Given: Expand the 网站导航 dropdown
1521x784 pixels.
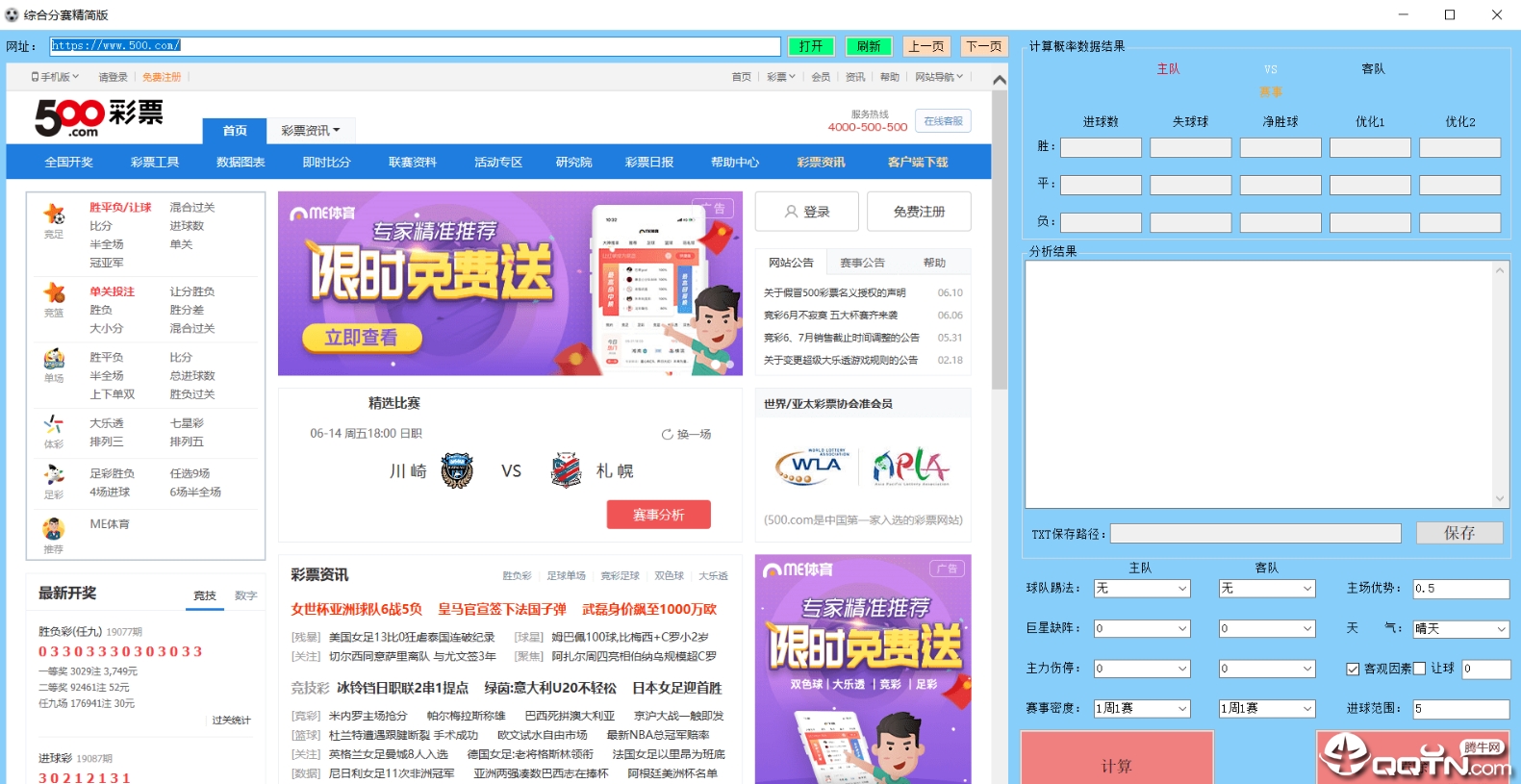Looking at the screenshot, I should 939,77.
